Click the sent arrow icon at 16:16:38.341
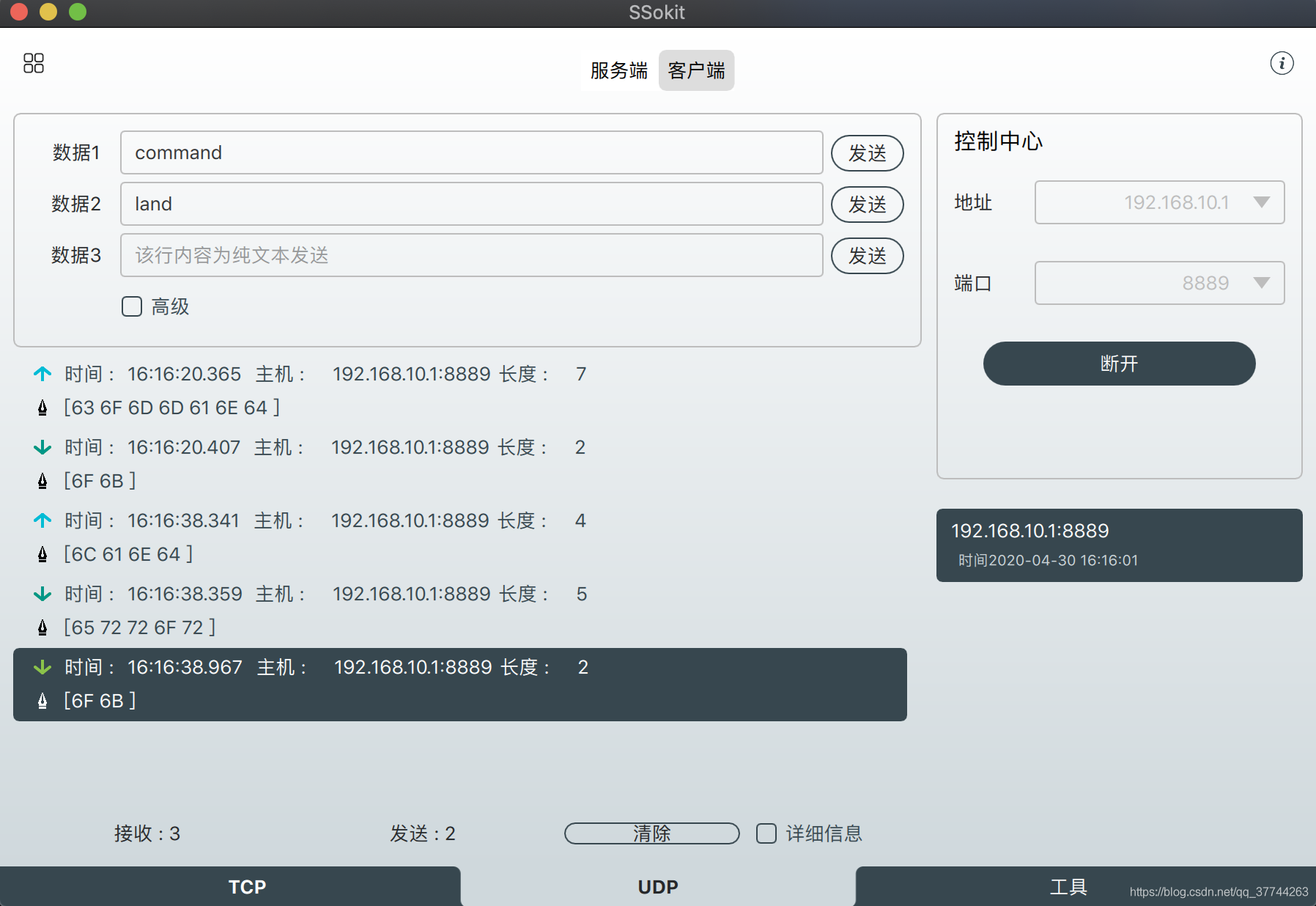1316x906 pixels. point(42,520)
